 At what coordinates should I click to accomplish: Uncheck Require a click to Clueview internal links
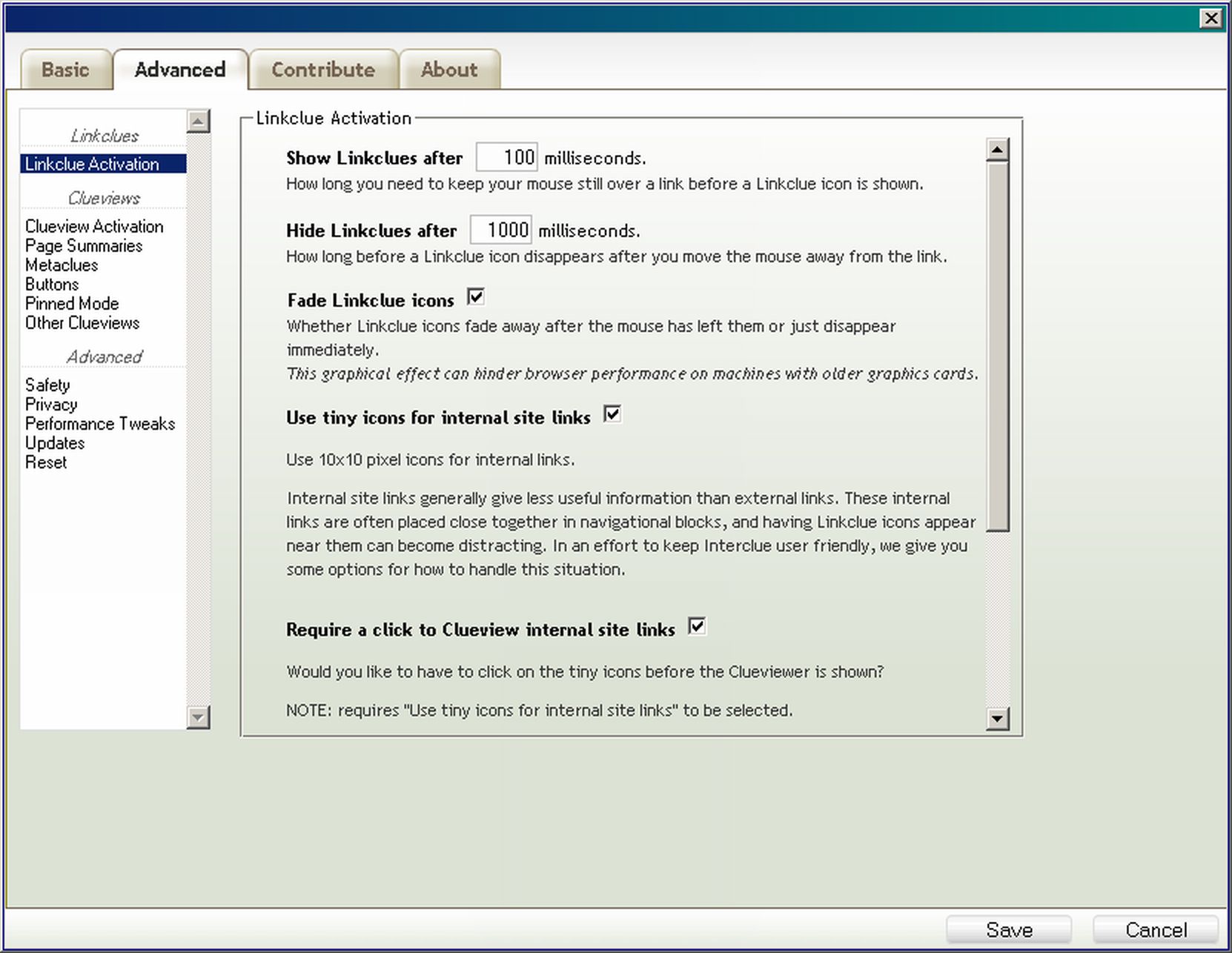click(x=697, y=627)
